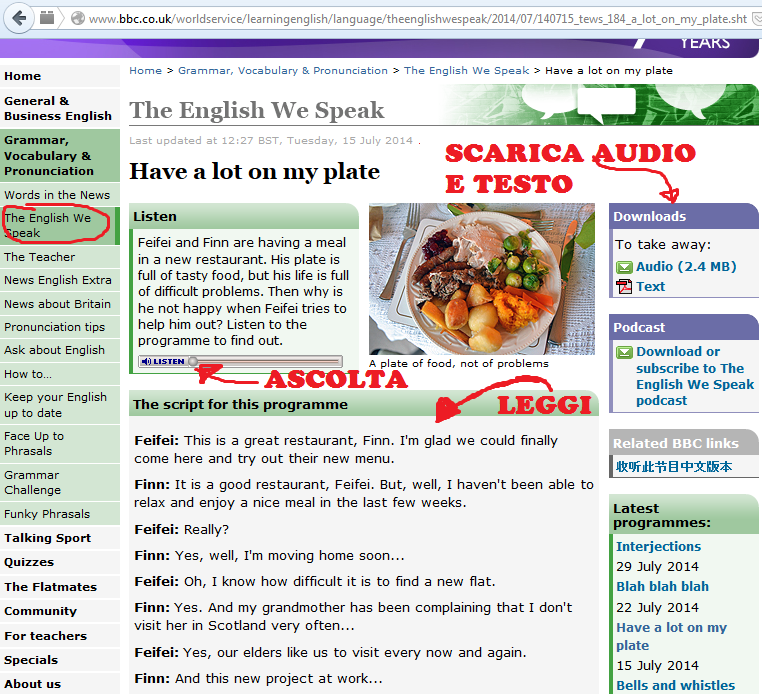Open Specials section
The width and height of the screenshot is (762, 694).
(x=60, y=660)
